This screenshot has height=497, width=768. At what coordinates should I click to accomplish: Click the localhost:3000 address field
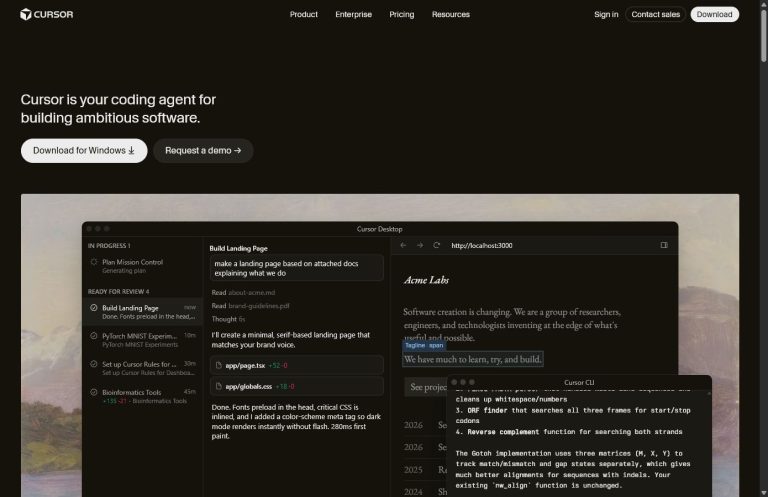coord(482,245)
